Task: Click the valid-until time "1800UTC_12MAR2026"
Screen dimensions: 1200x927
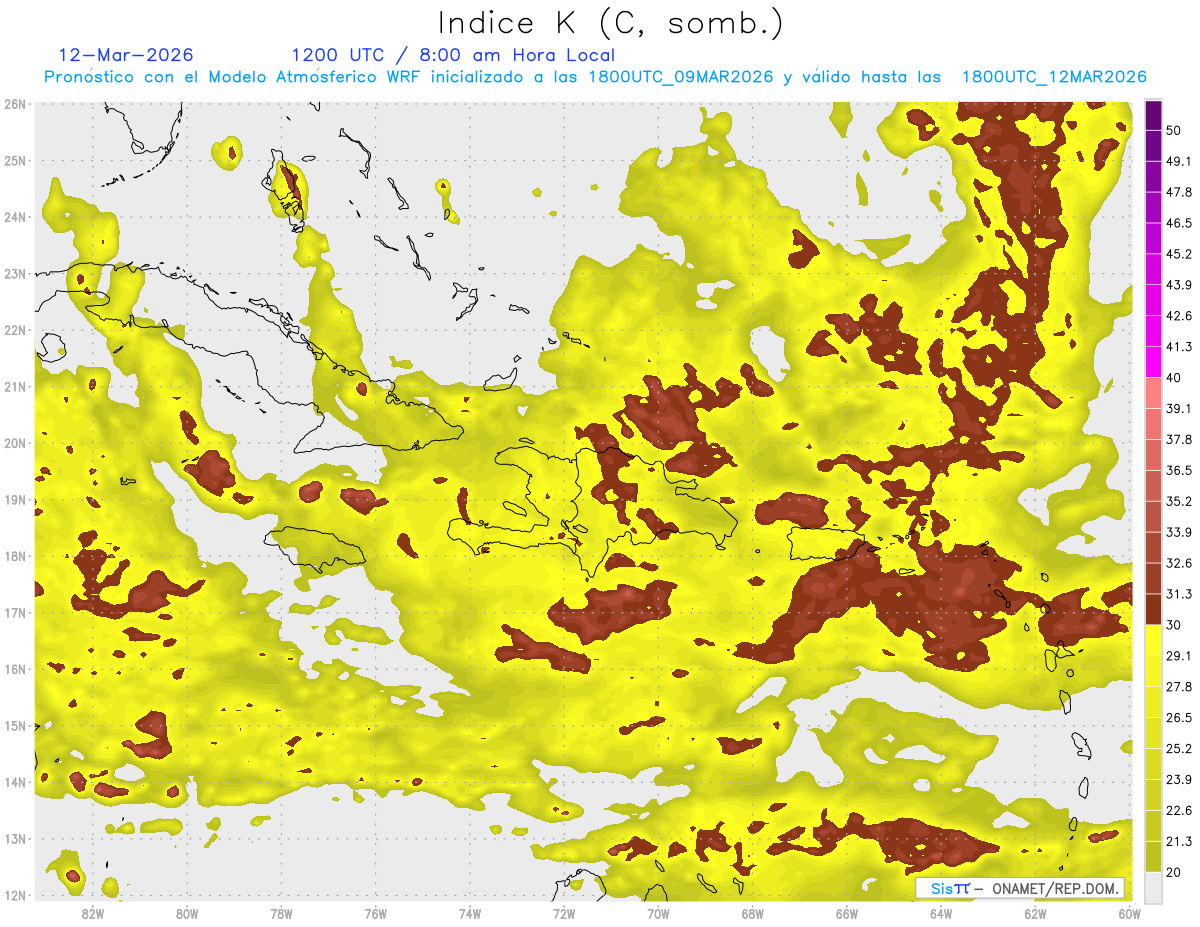Action: pyautogui.click(x=1053, y=77)
